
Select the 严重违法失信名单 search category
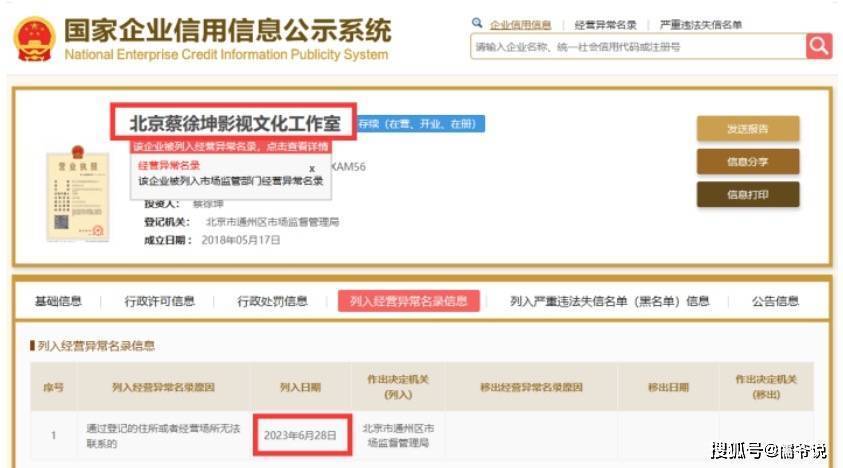click(x=701, y=25)
